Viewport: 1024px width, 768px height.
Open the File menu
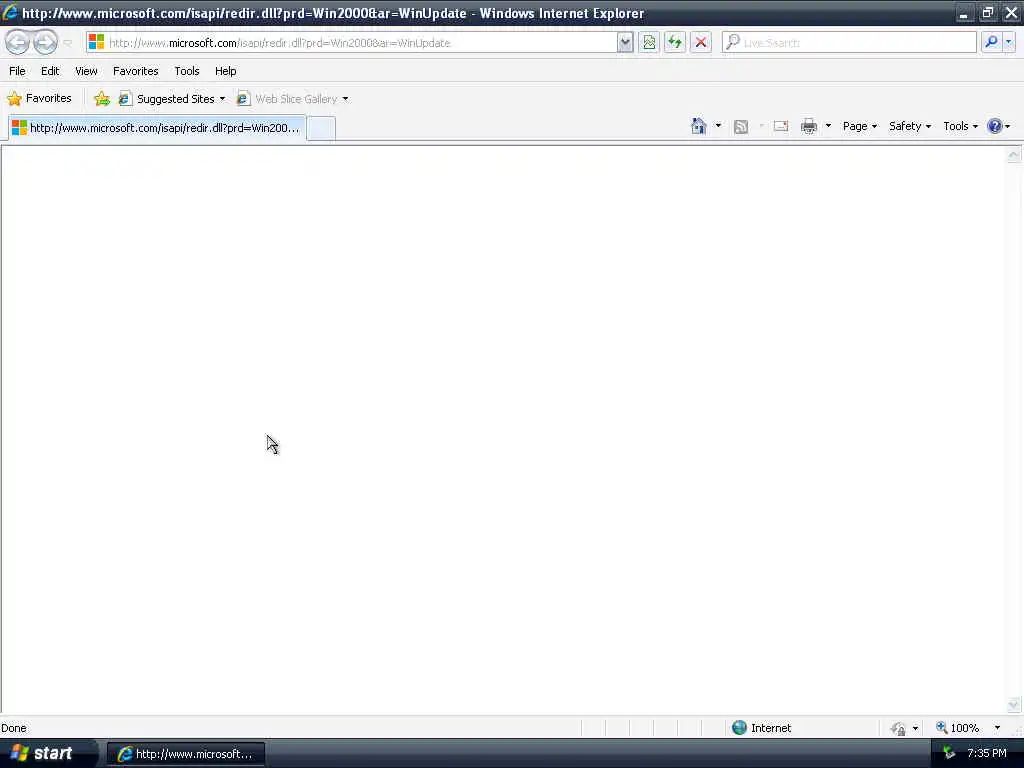point(17,71)
